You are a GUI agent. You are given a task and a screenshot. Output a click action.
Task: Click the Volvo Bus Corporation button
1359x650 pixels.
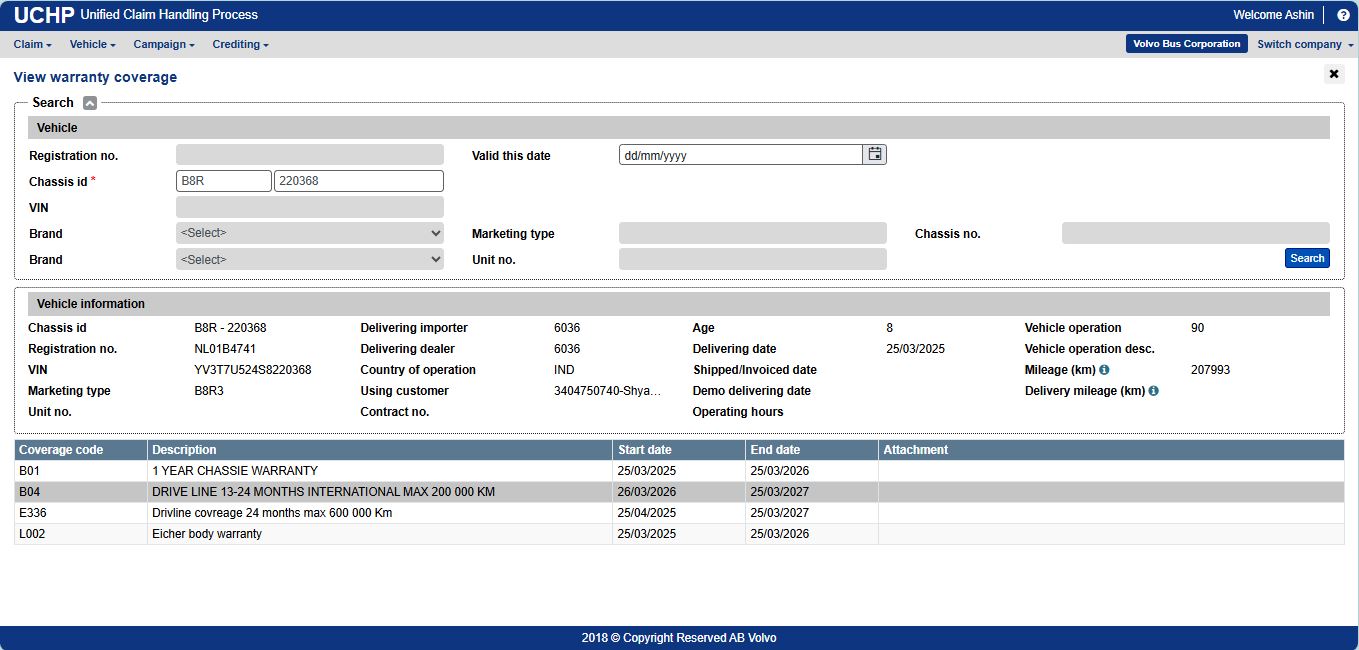click(1186, 44)
